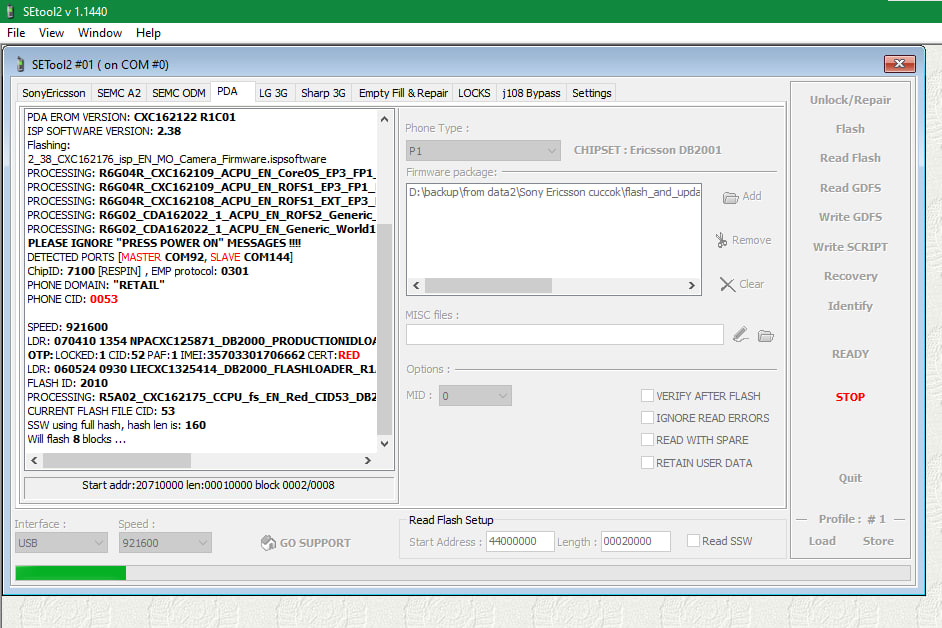Open the Window menu
Viewport: 942px width, 628px height.
(100, 33)
